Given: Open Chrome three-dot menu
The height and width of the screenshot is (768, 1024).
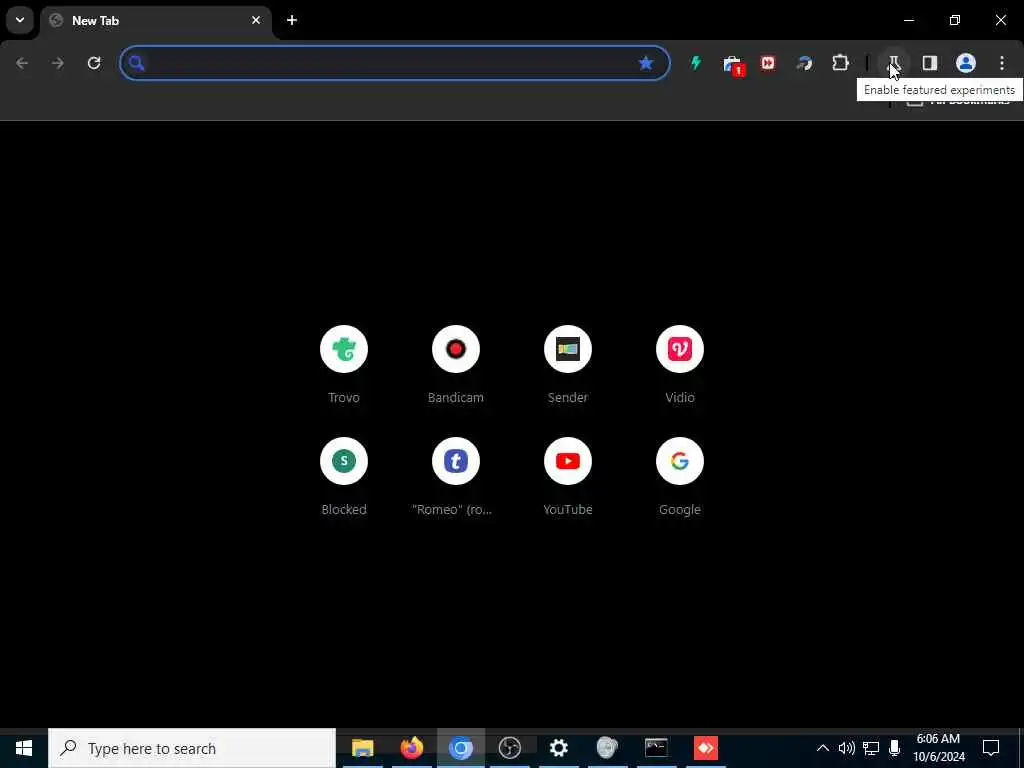Looking at the screenshot, I should (x=1002, y=63).
